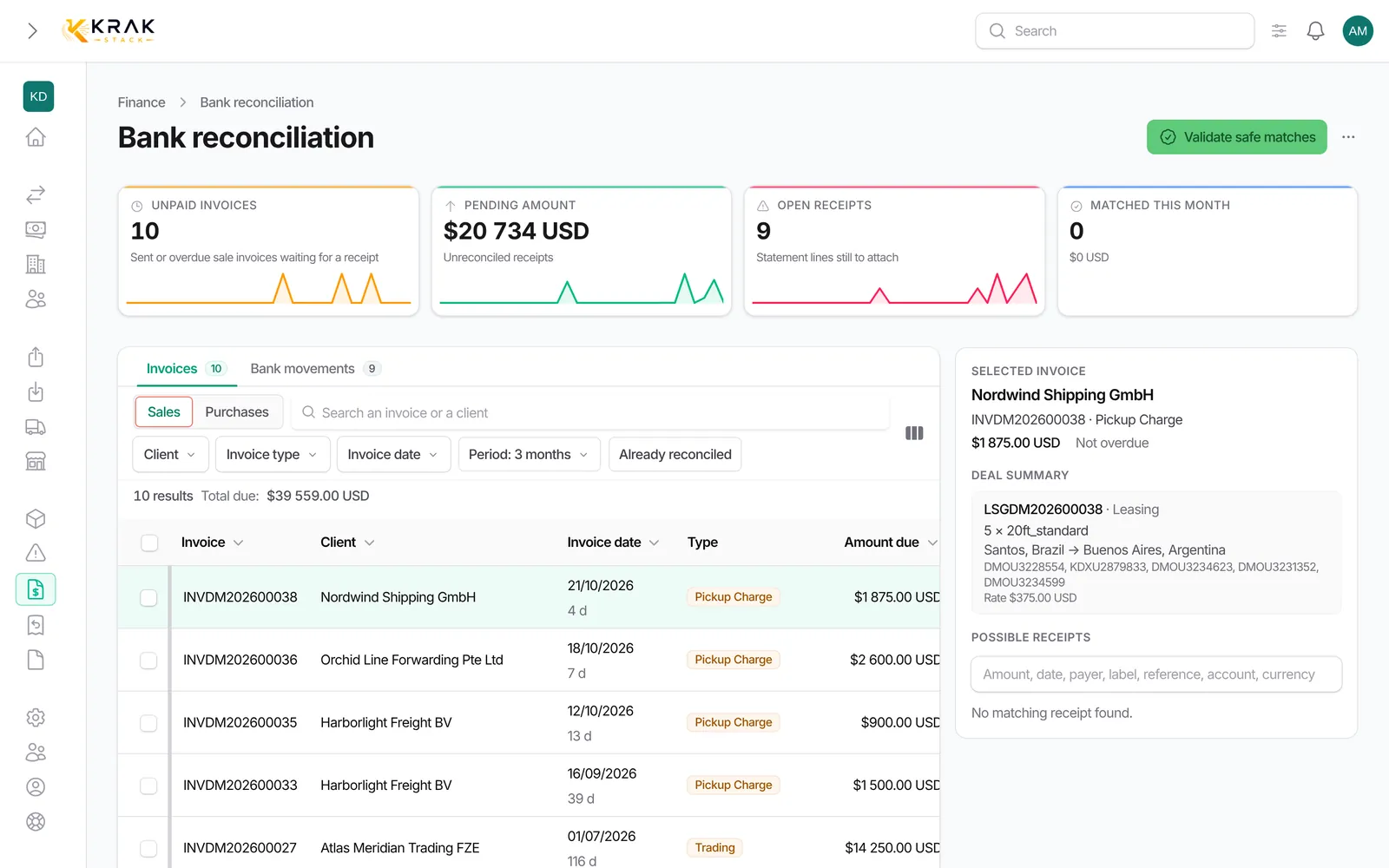This screenshot has width=1389, height=868.
Task: Open the truck icon in sidebar
Action: pos(36,427)
